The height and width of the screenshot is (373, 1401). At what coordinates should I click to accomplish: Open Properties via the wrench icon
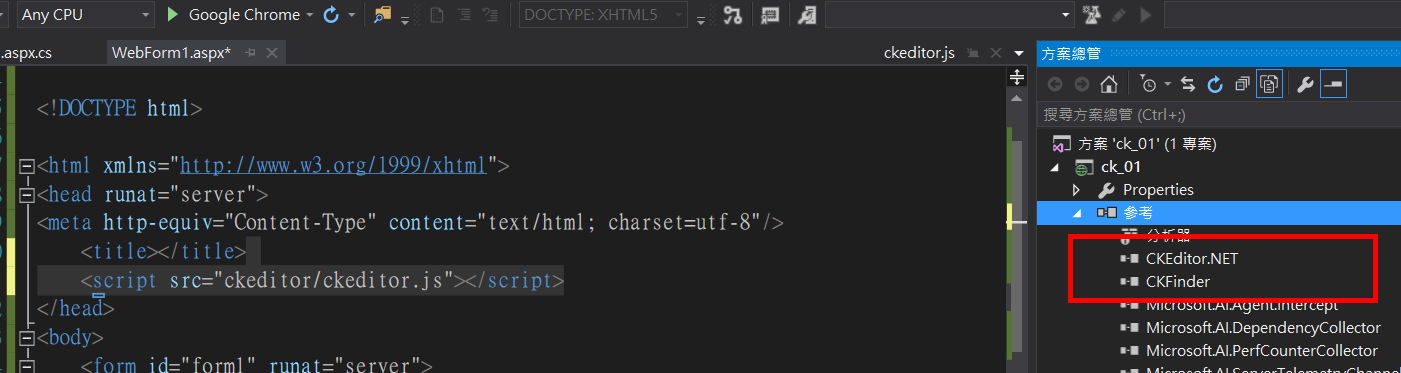point(1305,84)
